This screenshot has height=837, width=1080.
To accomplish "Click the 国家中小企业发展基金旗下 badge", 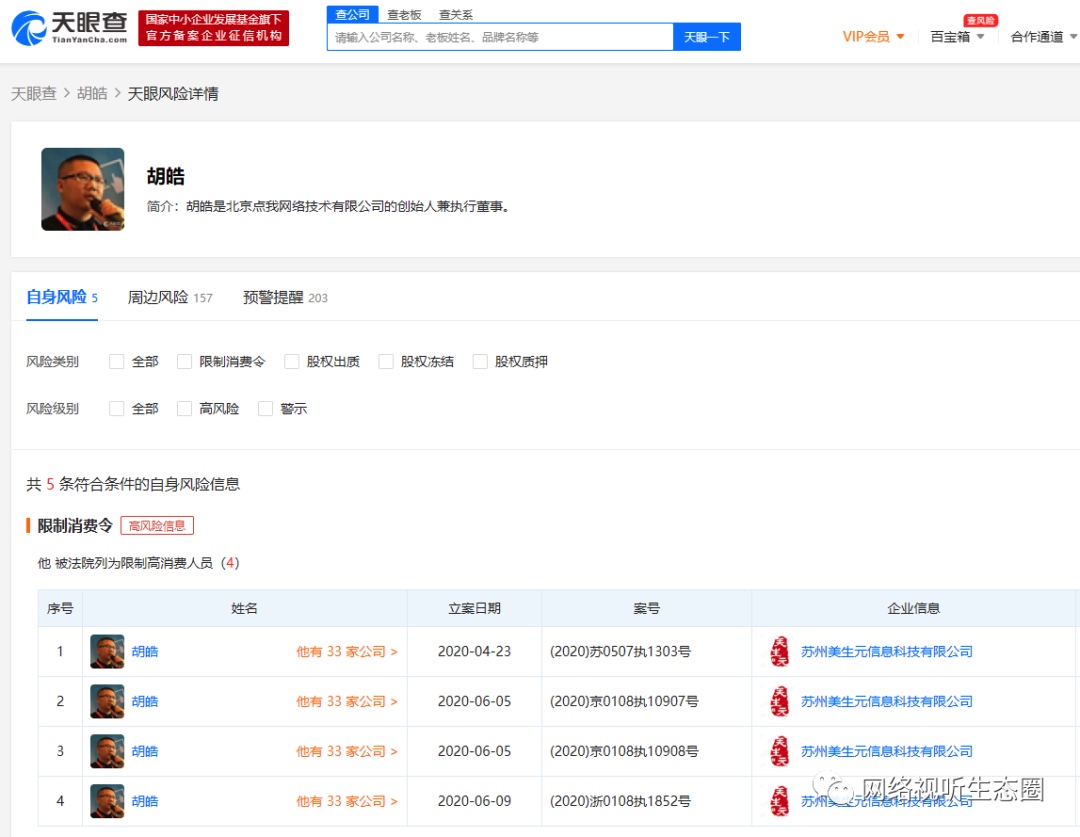I will 213,27.
